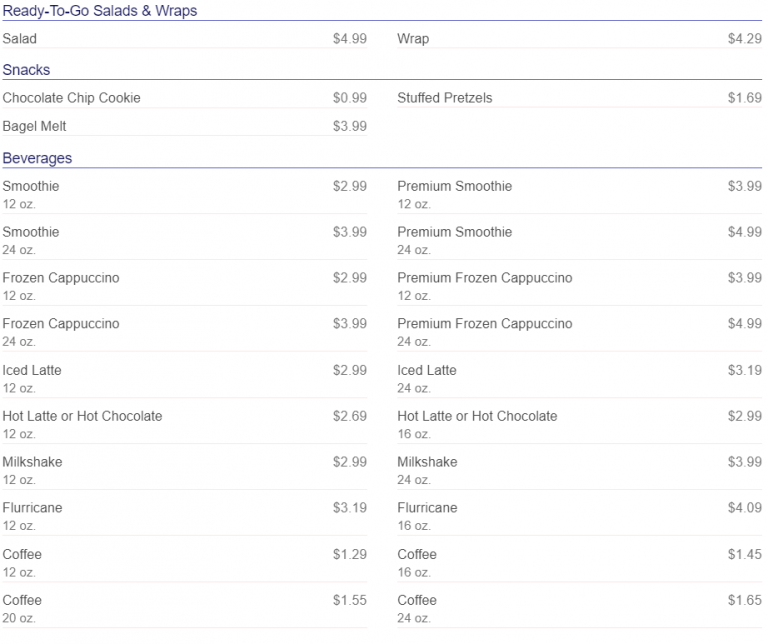The image size is (768, 644).
Task: Click the Beverages section heading
Action: [x=37, y=158]
